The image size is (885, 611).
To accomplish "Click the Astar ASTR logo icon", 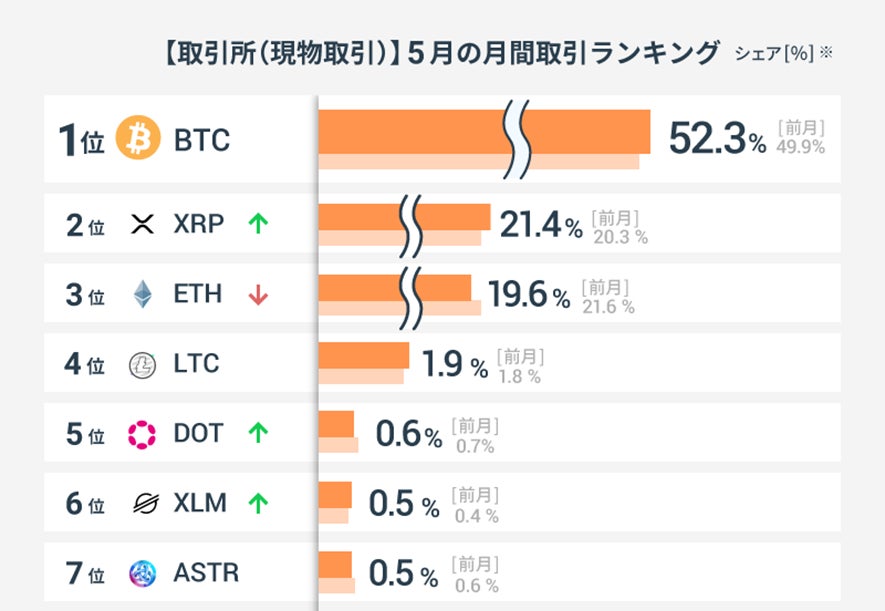I will click(x=143, y=574).
